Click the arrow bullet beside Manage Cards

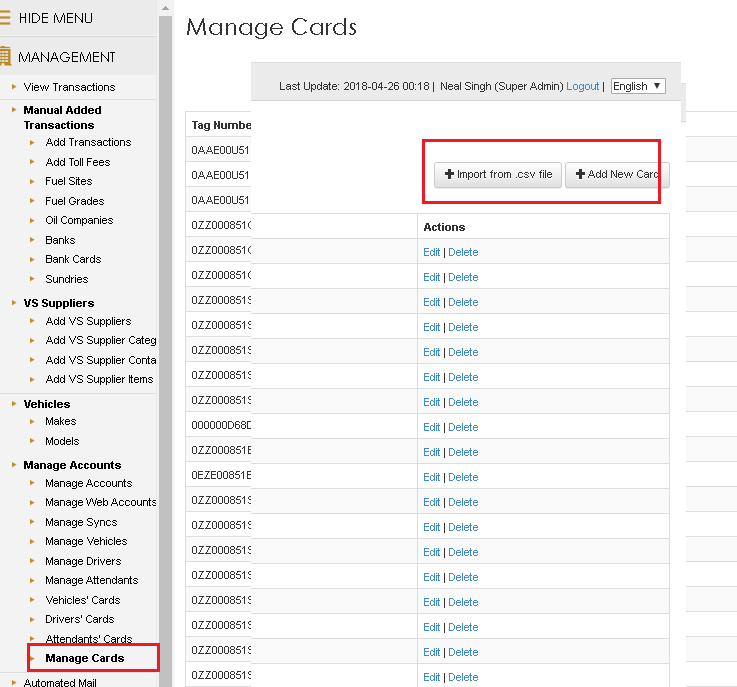coord(32,658)
